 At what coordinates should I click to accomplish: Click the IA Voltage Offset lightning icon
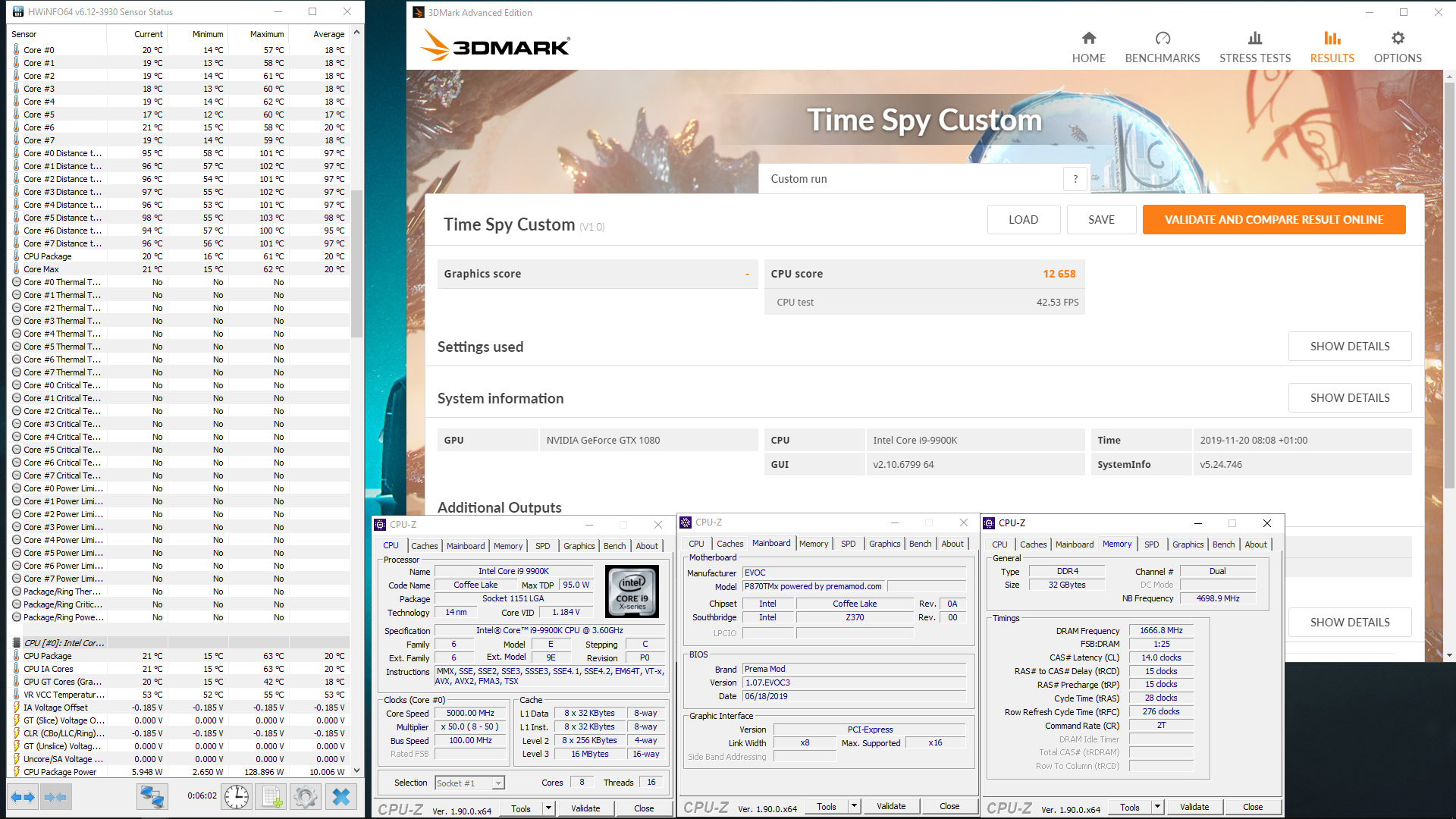(16, 708)
